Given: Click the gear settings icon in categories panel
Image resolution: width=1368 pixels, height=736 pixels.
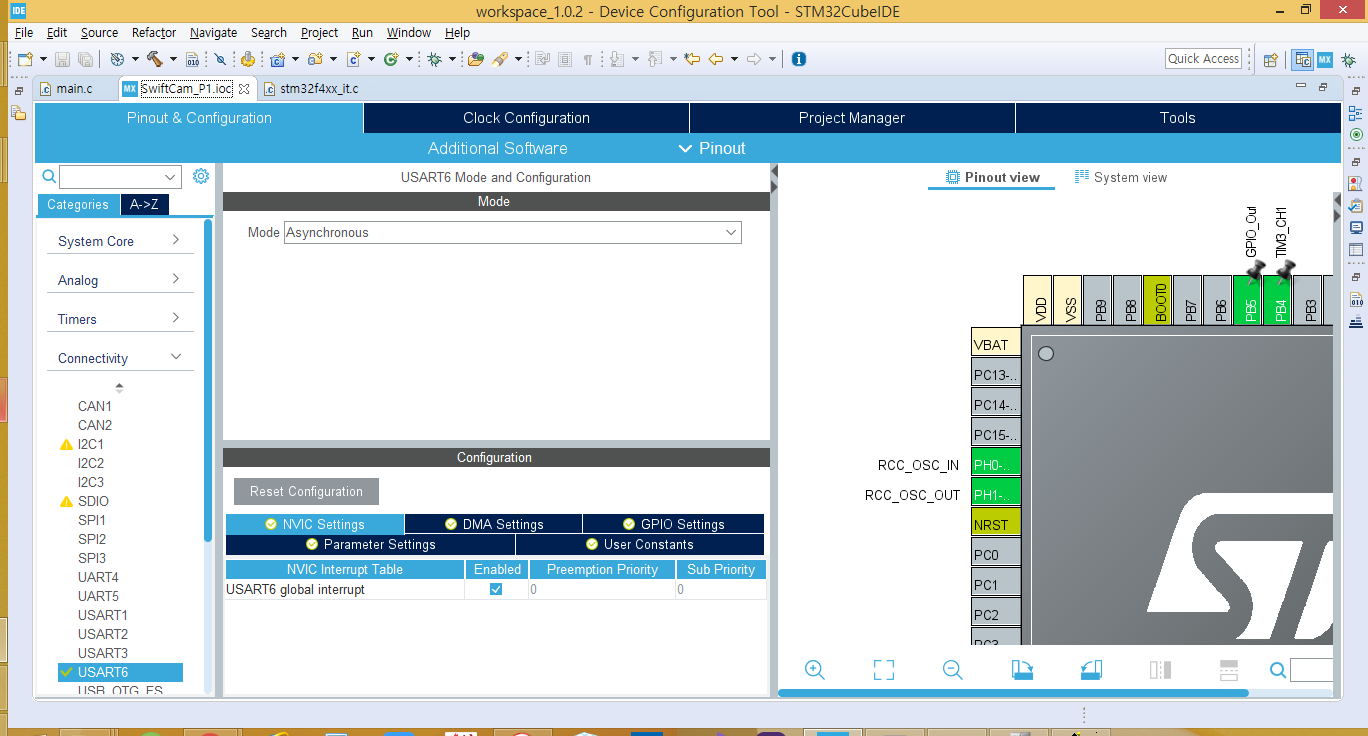Looking at the screenshot, I should click(x=201, y=176).
